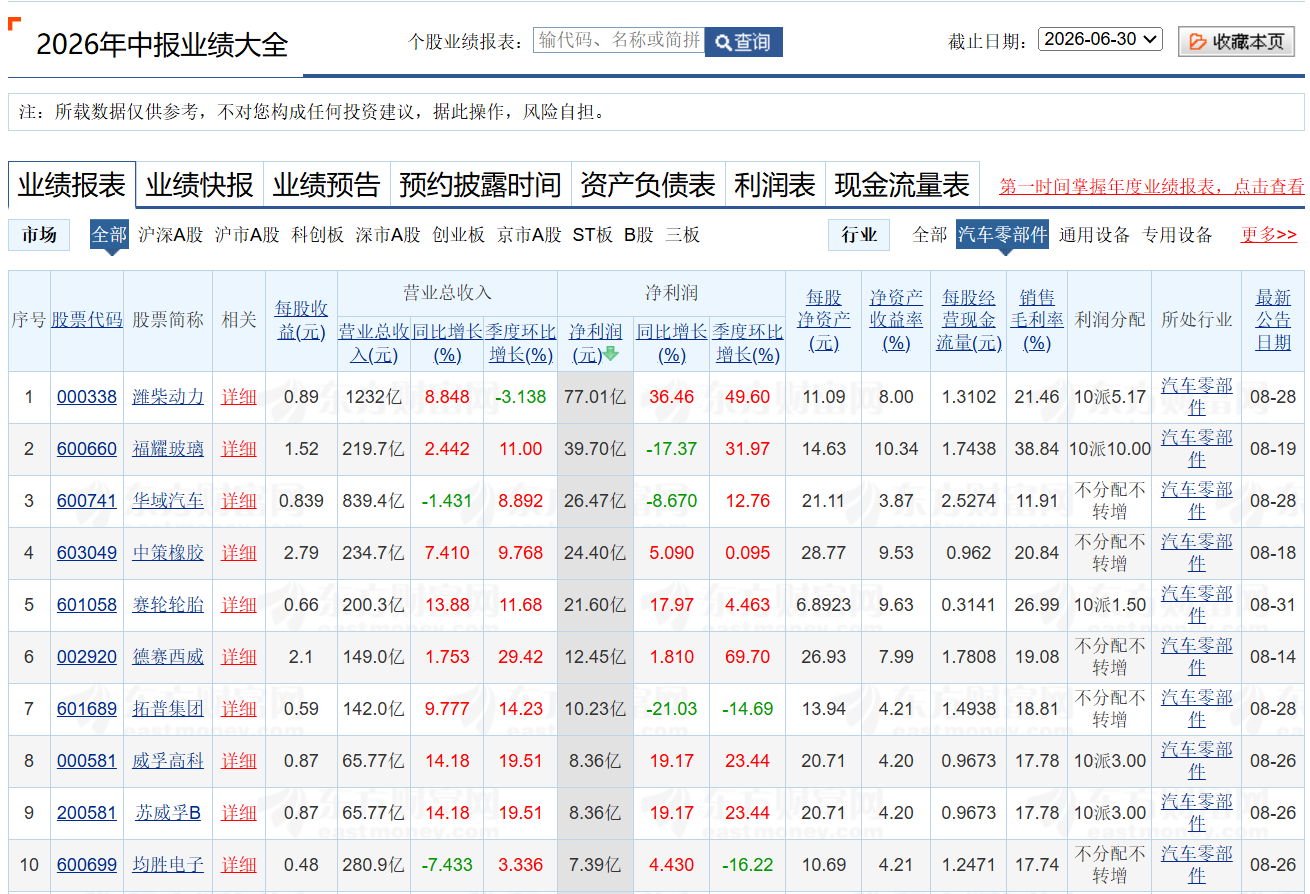Open the 利润表 tab

click(775, 185)
